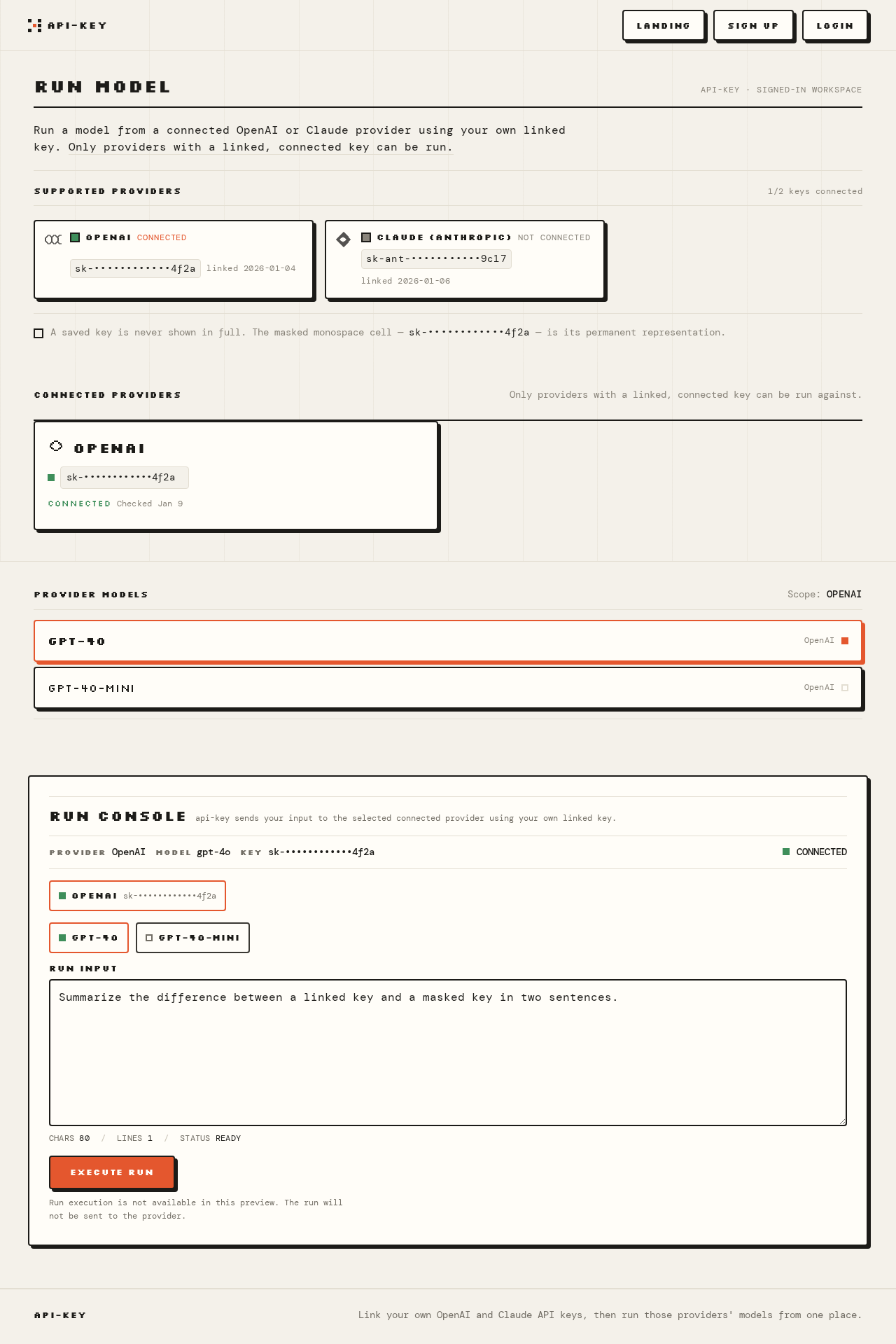Click the masked key cell in connected providers card
Image resolution: width=896 pixels, height=1344 pixels.
(124, 478)
